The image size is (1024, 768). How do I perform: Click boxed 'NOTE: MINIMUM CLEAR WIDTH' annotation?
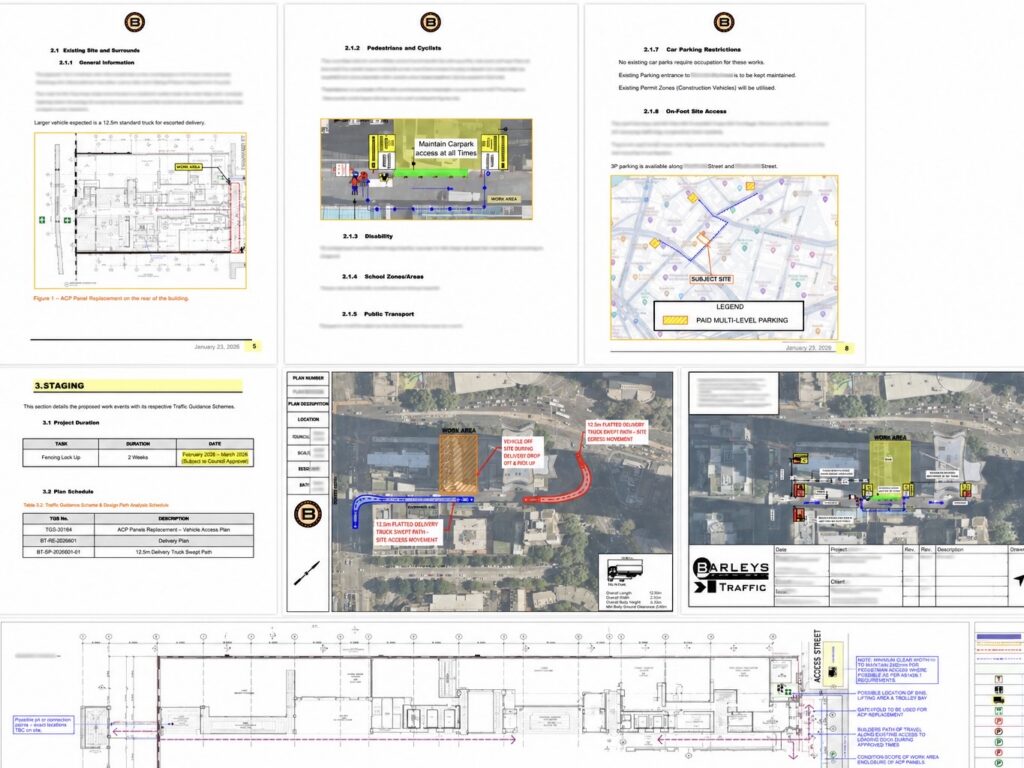point(897,671)
